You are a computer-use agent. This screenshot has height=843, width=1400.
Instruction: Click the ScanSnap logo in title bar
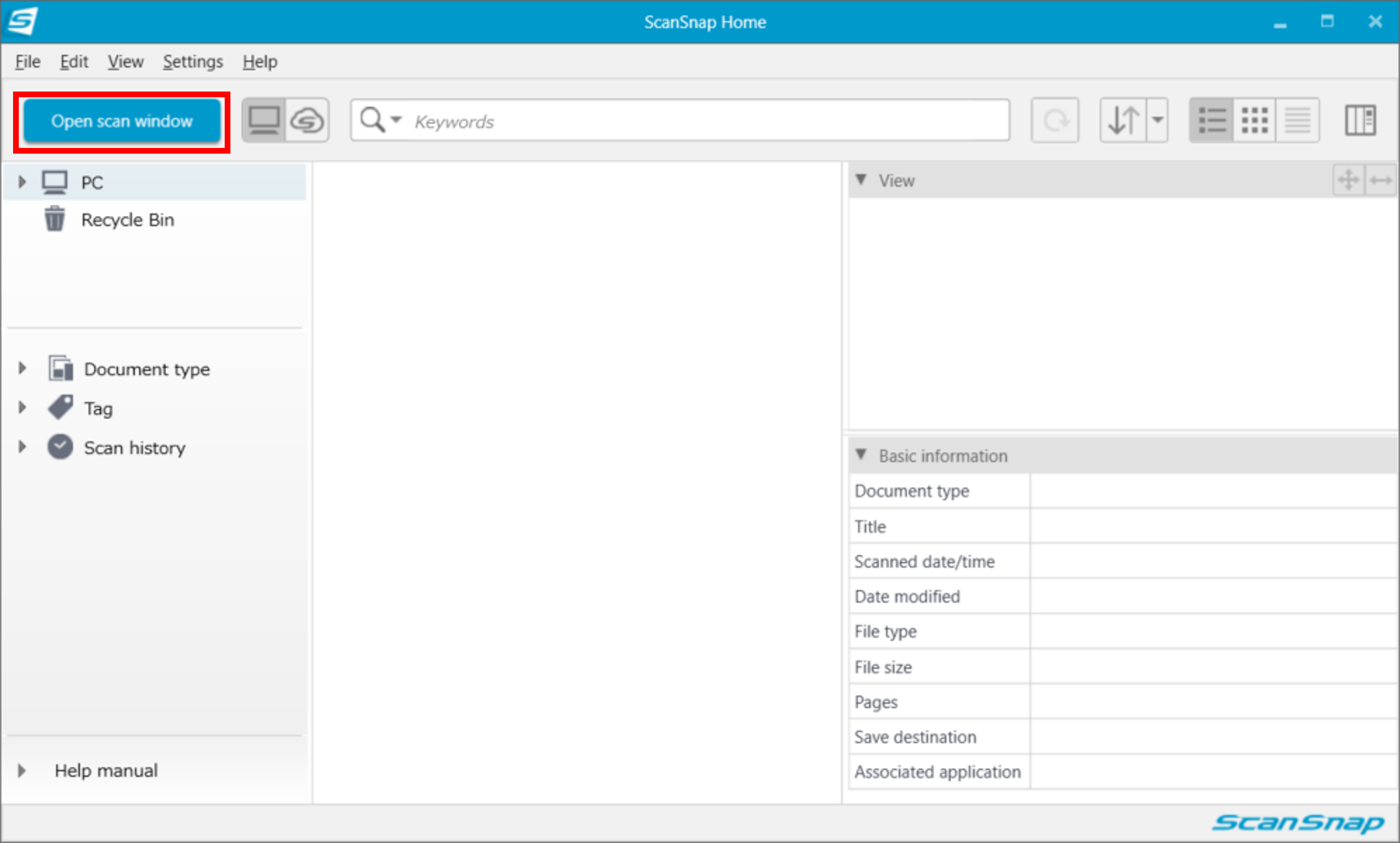[x=23, y=21]
